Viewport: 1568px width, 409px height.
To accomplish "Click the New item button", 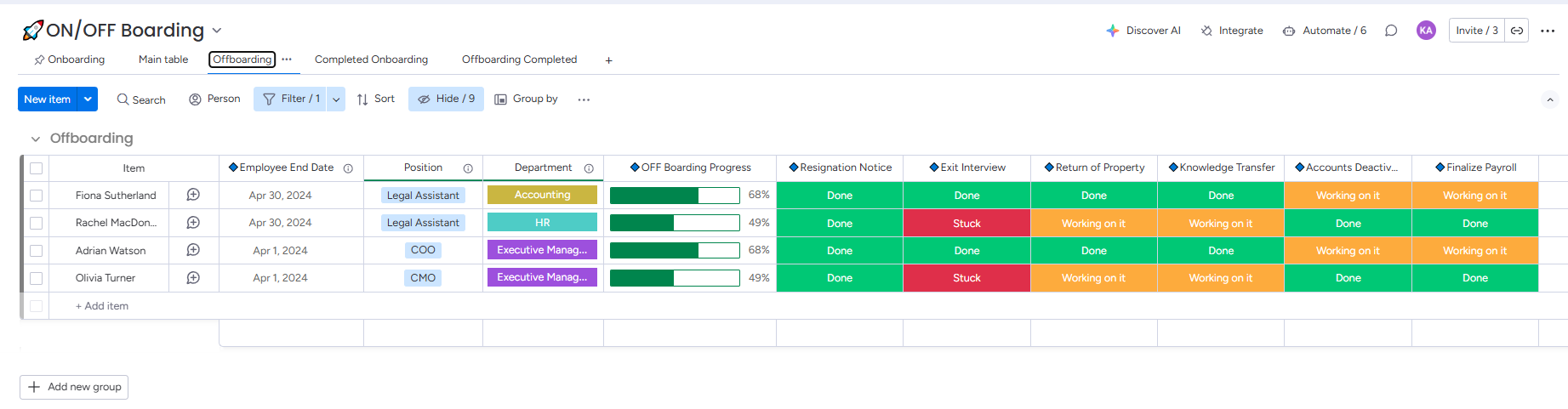I will [x=48, y=99].
